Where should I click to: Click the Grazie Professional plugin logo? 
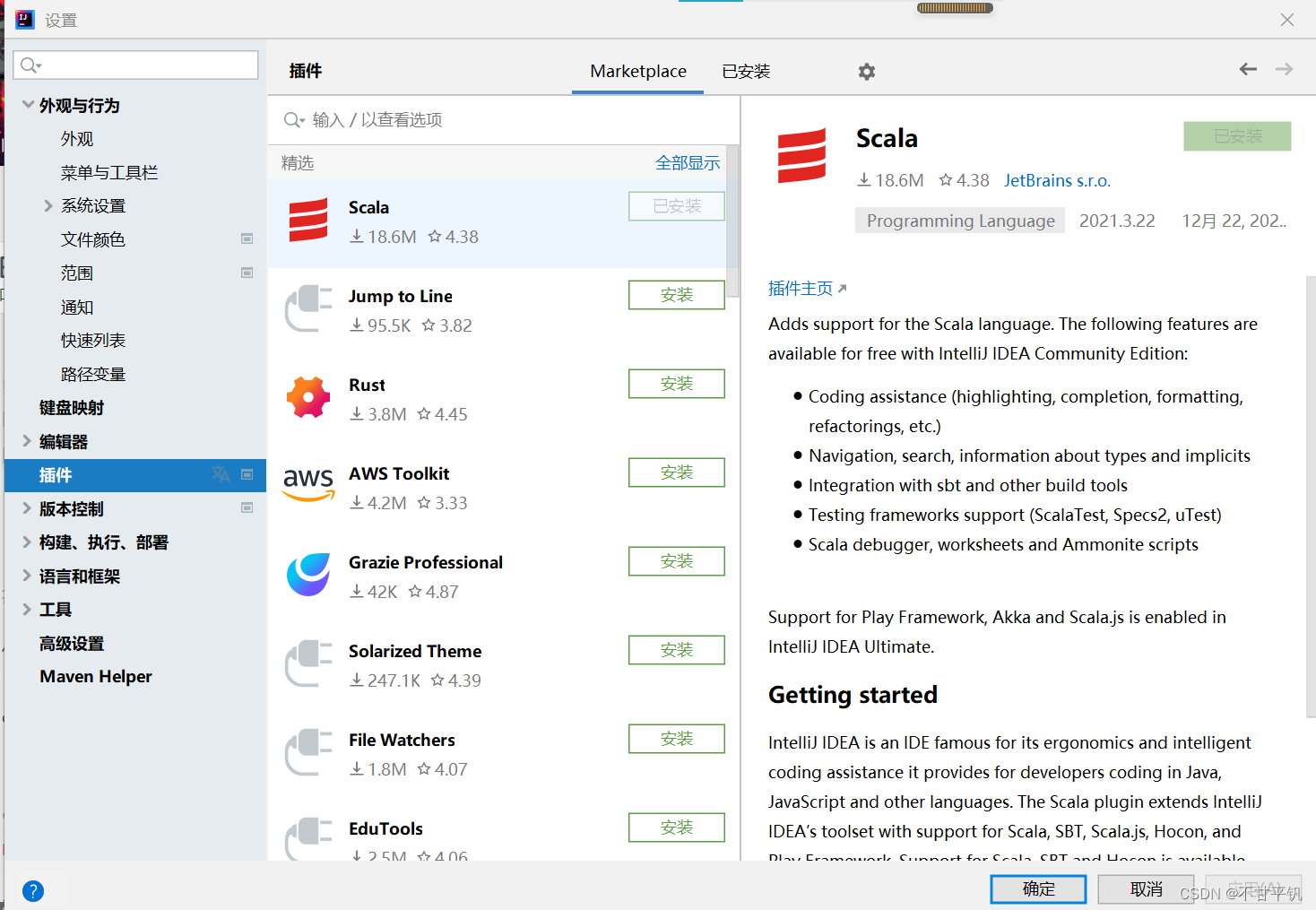coord(308,575)
